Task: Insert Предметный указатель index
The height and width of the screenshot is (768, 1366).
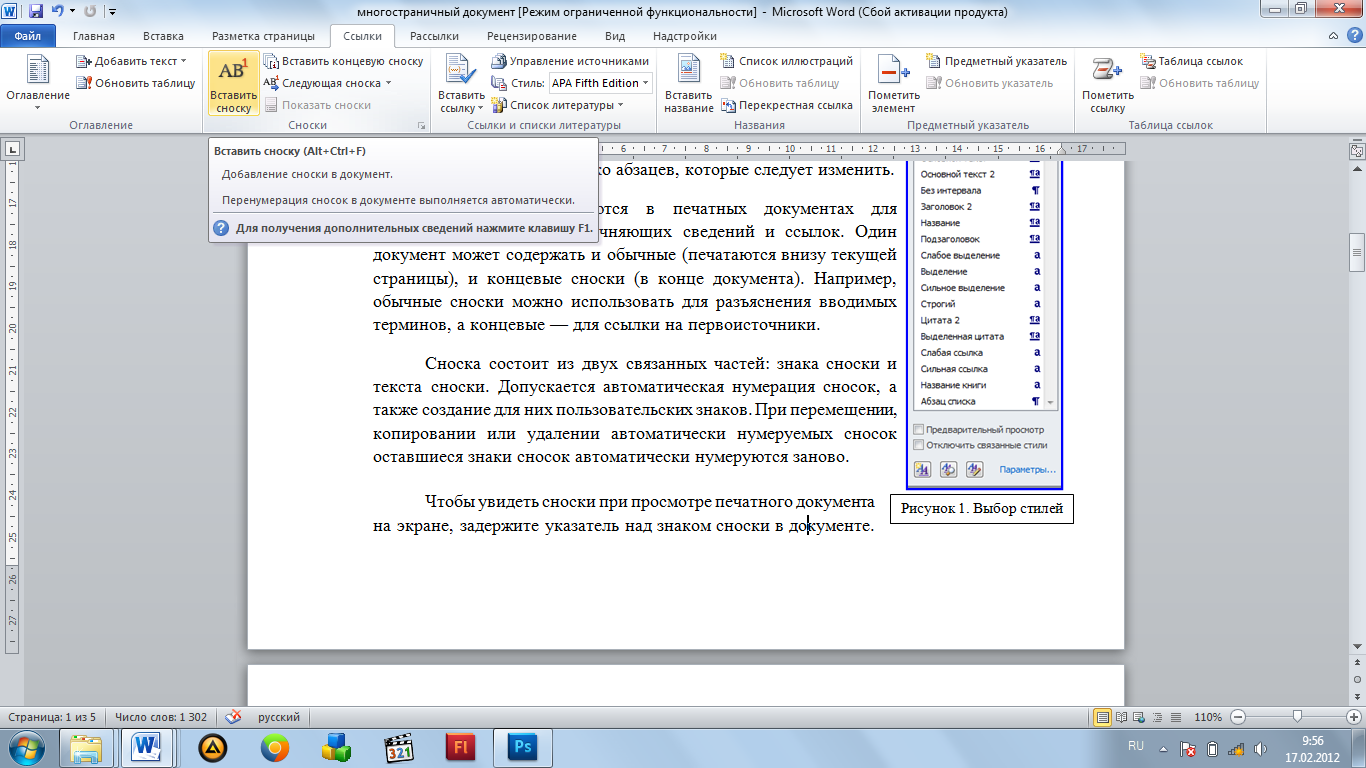Action: pyautogui.click(x=996, y=61)
